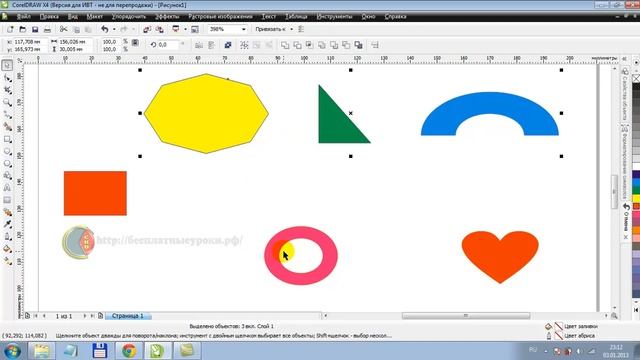Open the file explorer taskbar icon

(41, 351)
